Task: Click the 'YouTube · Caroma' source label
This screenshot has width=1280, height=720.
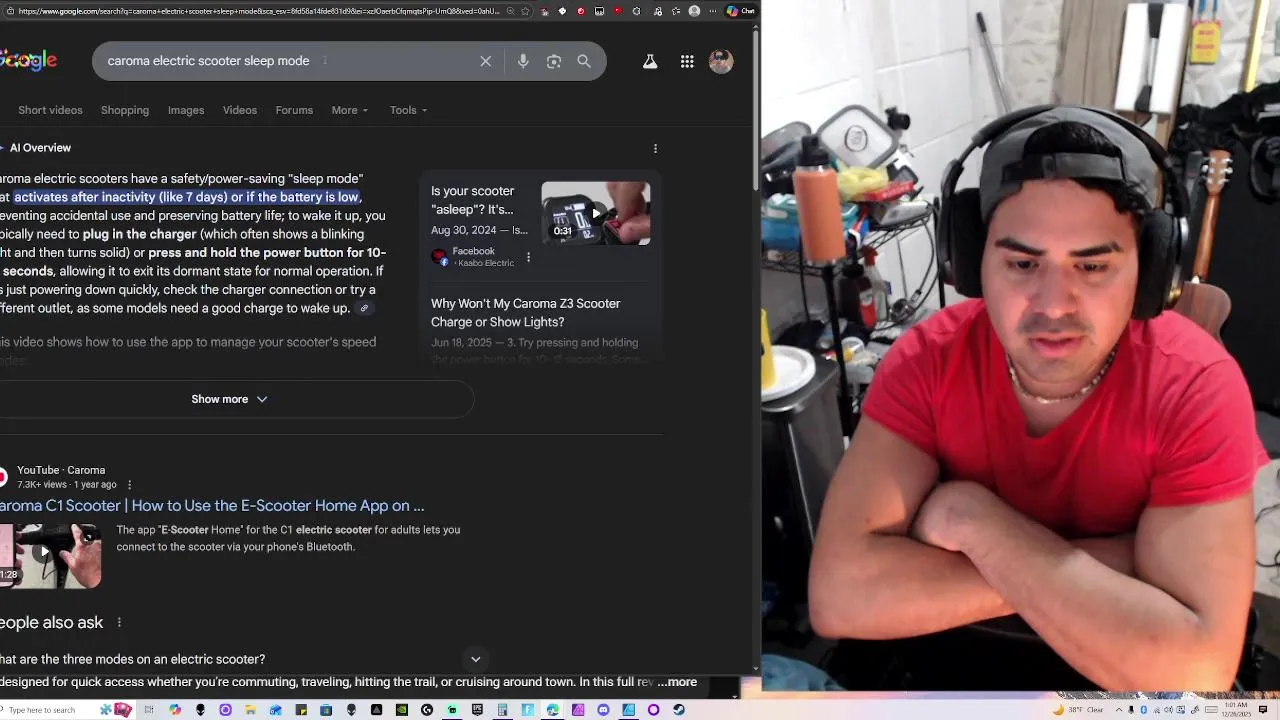Action: pyautogui.click(x=61, y=470)
